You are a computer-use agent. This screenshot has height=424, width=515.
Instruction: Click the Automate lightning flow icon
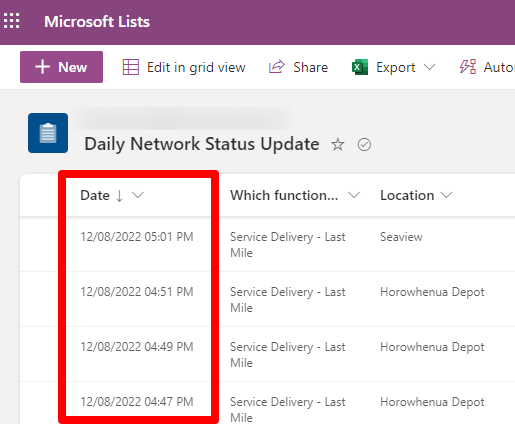468,67
